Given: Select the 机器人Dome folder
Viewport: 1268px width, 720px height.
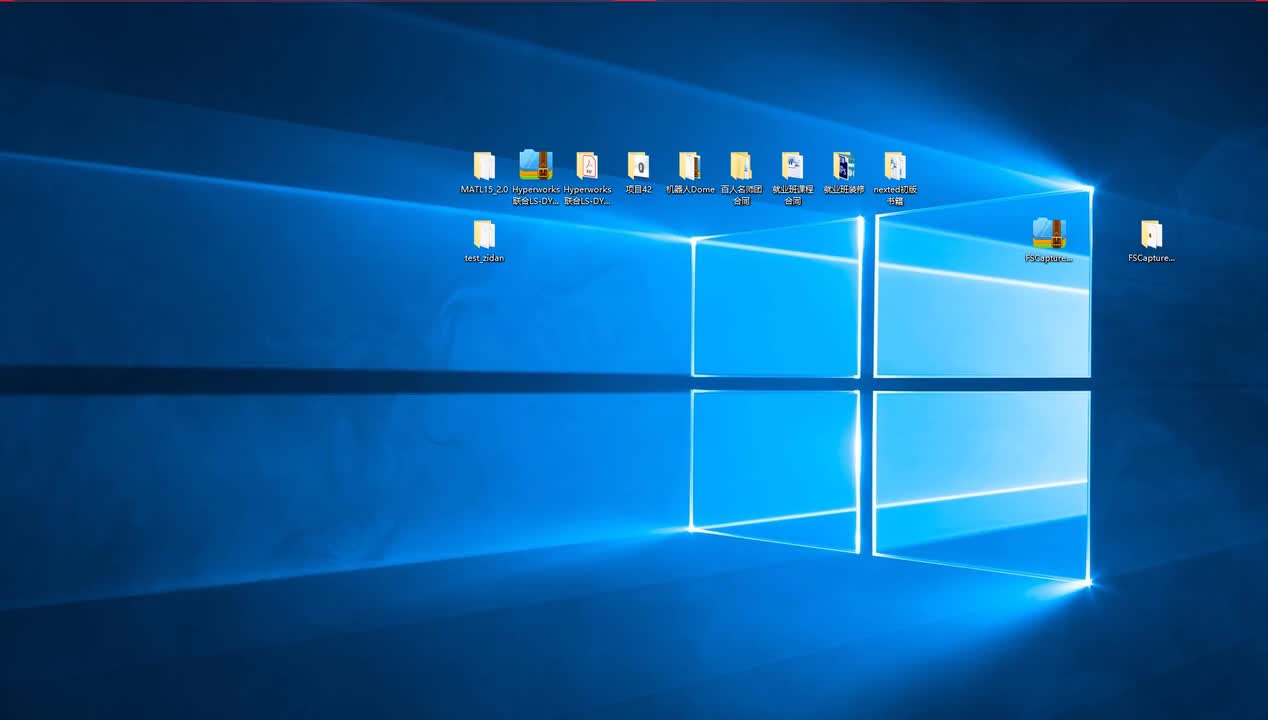Looking at the screenshot, I should click(690, 166).
